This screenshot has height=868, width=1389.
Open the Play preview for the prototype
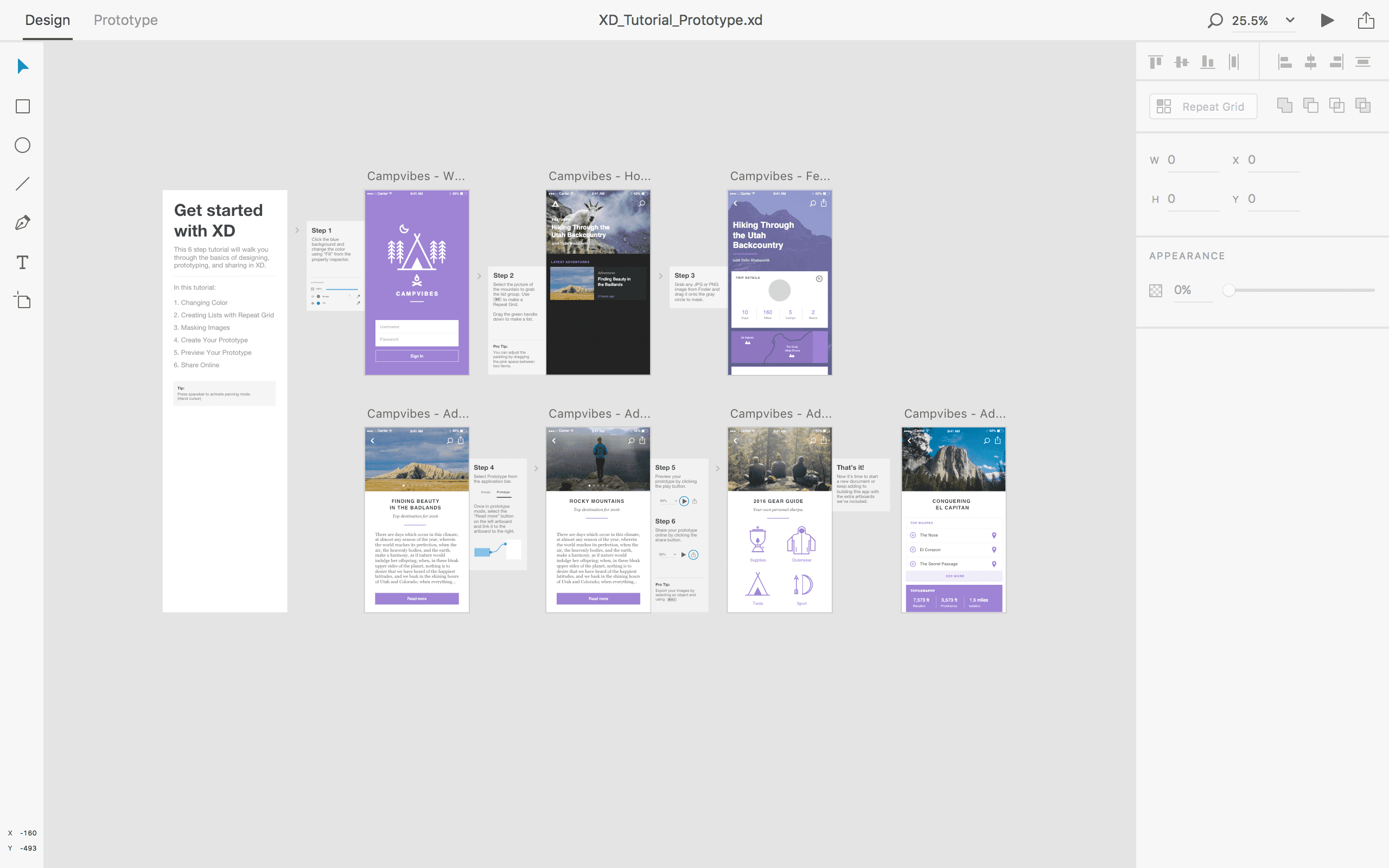point(1327,20)
